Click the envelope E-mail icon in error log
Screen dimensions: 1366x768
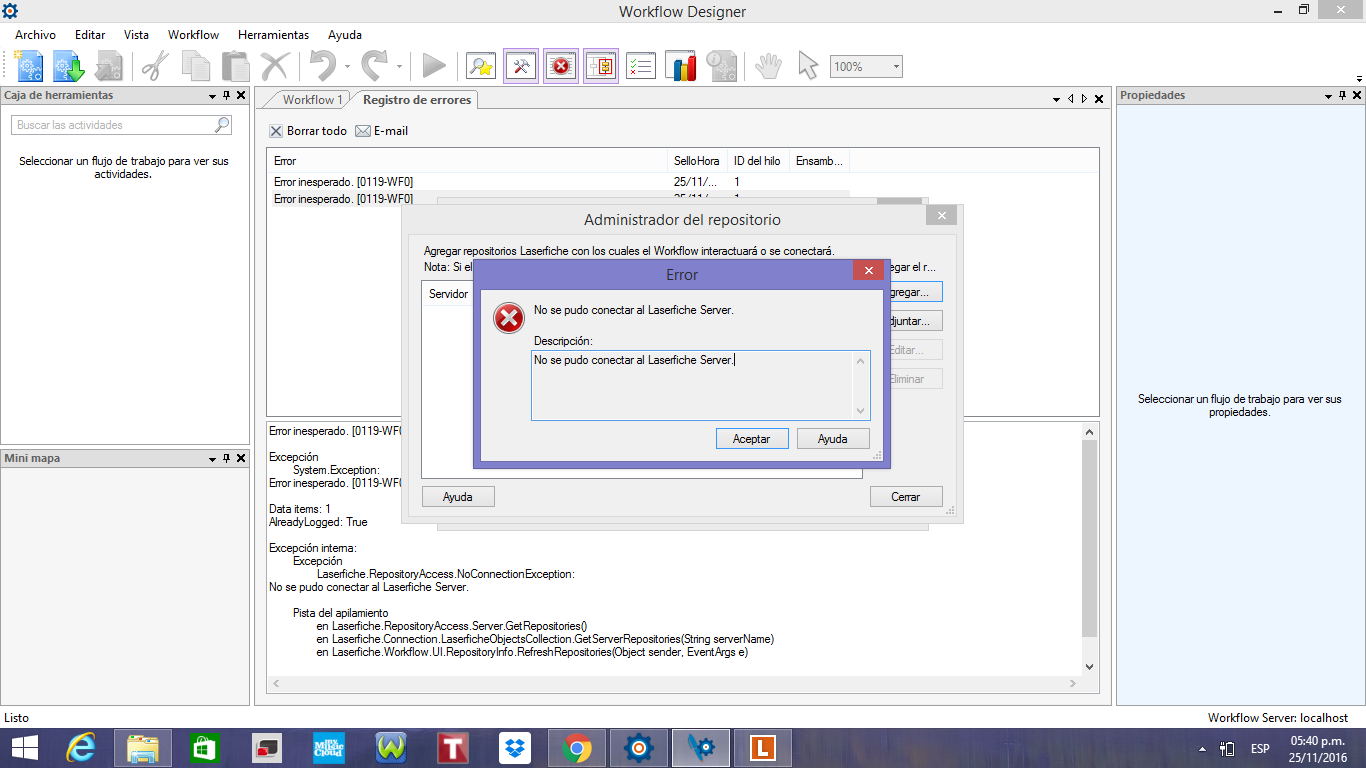pyautogui.click(x=363, y=131)
